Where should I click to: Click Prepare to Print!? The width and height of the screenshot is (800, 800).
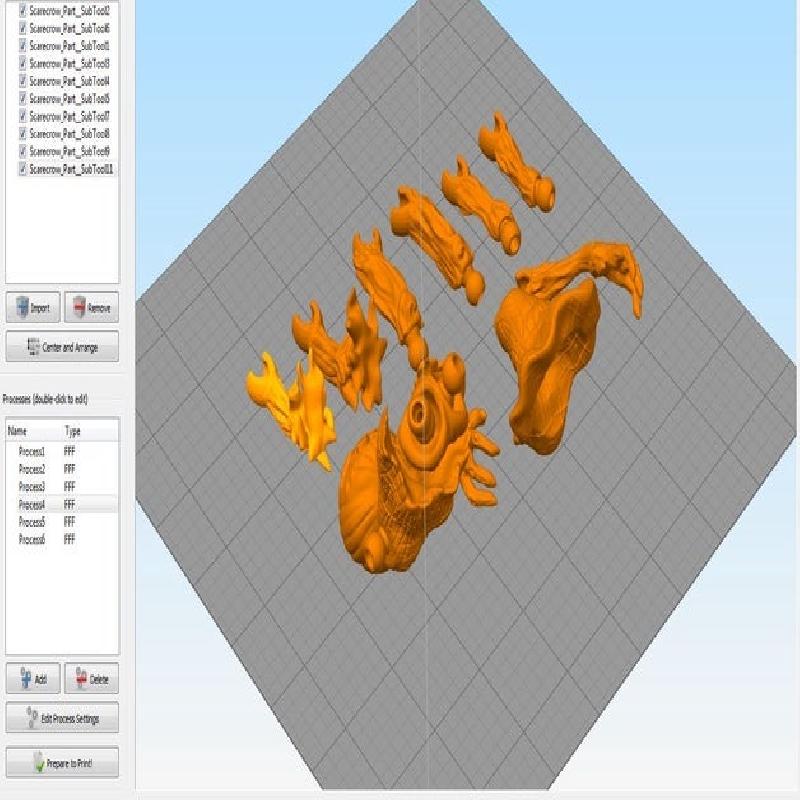[62, 762]
